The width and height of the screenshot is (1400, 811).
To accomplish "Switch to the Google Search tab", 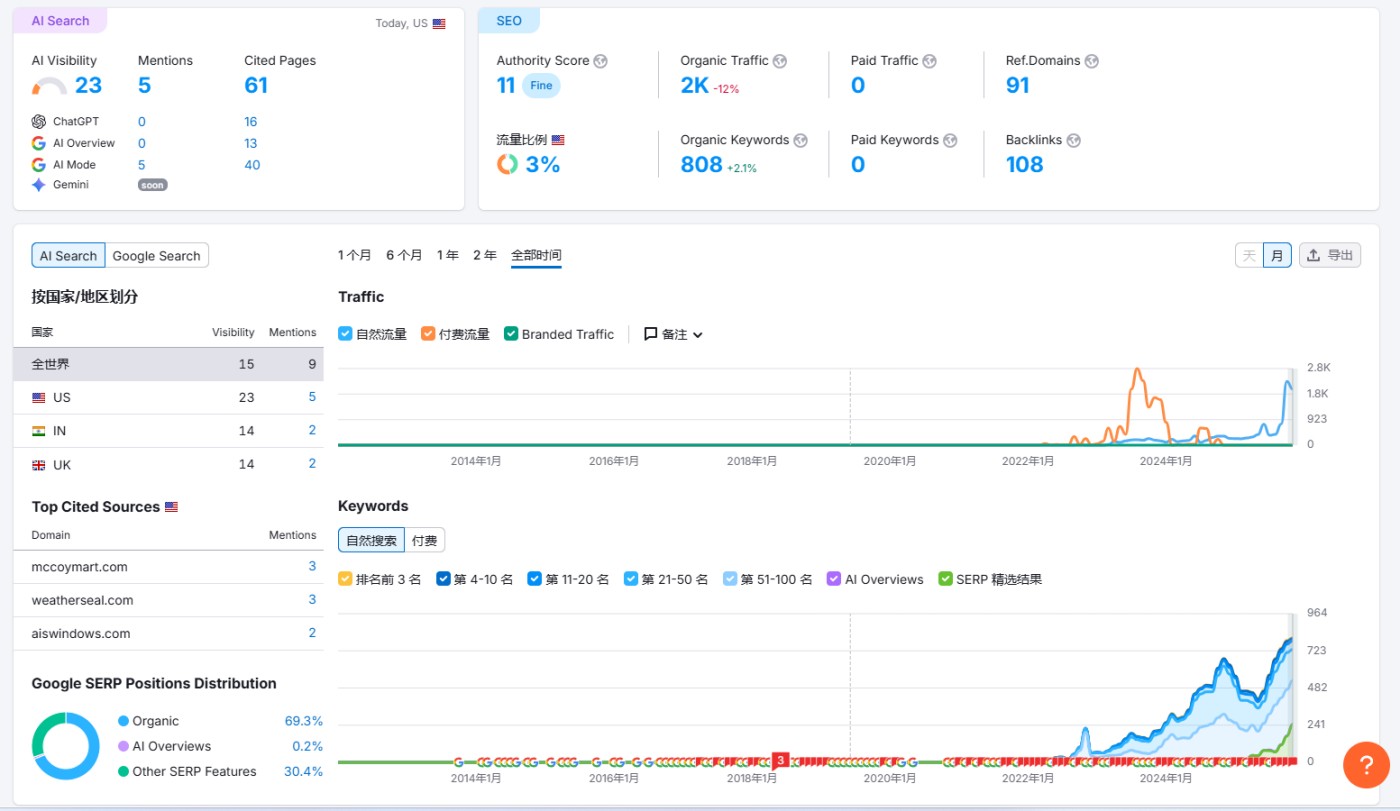I will pyautogui.click(x=156, y=256).
